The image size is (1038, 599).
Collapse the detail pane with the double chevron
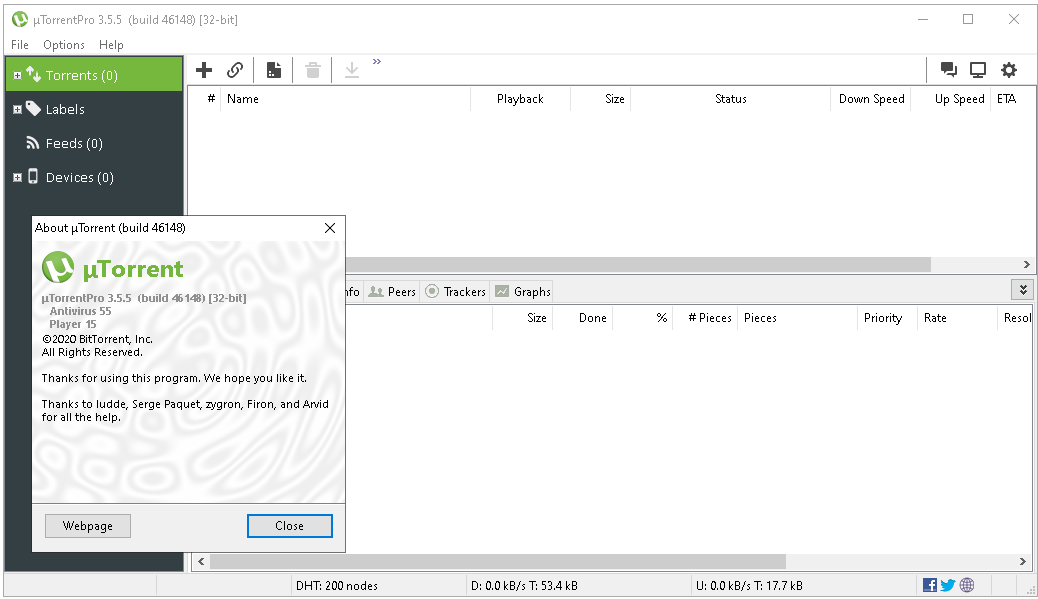1023,290
